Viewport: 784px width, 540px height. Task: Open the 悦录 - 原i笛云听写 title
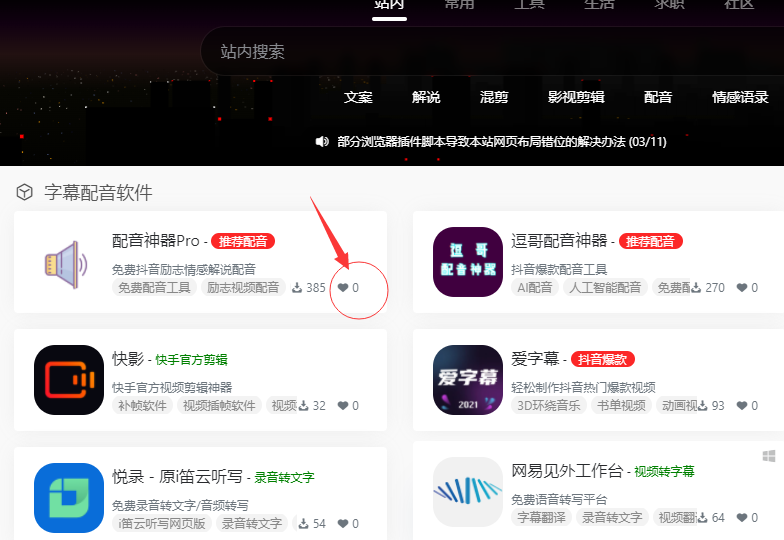(x=177, y=477)
